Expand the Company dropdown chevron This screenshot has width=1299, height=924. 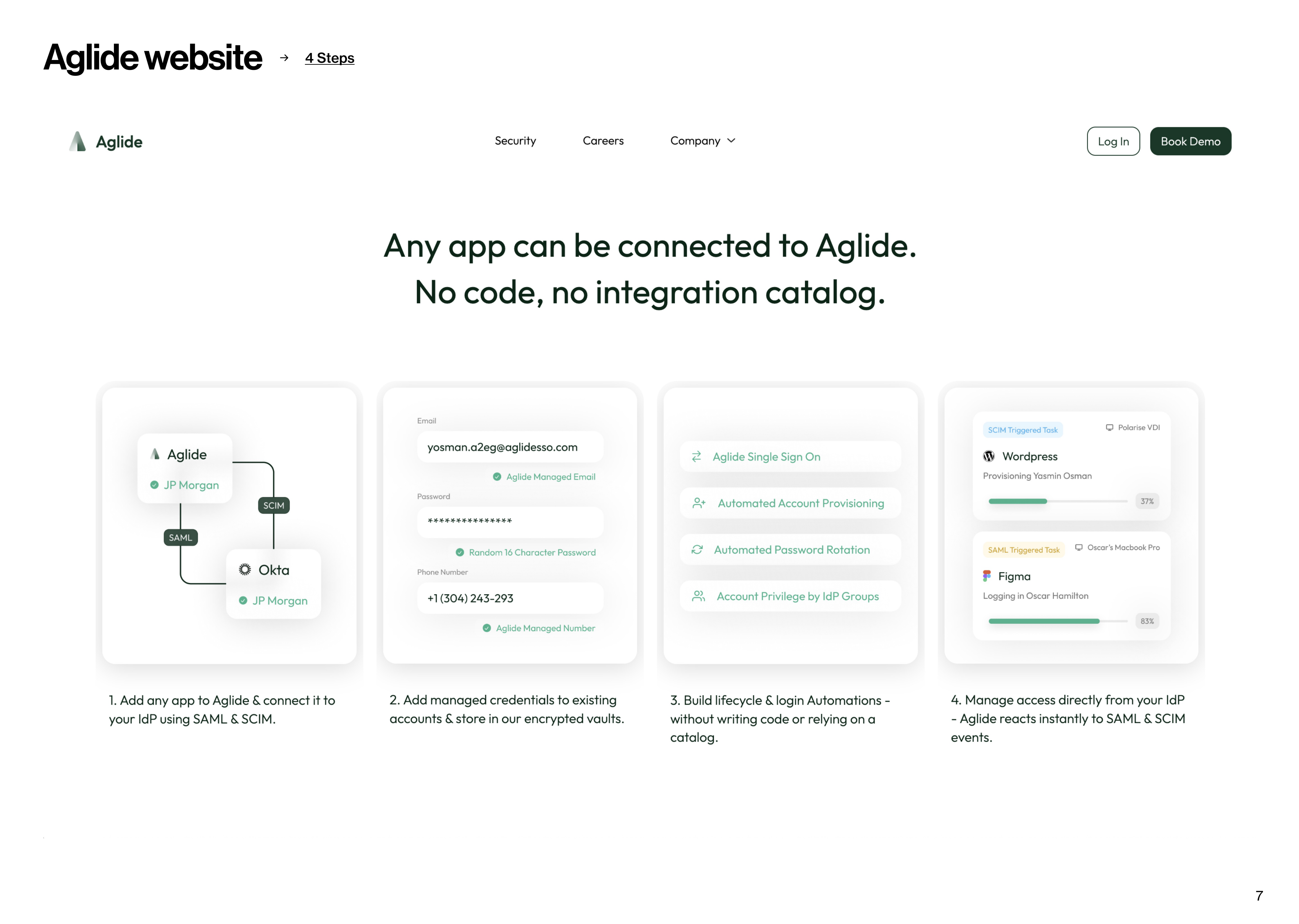[731, 141]
